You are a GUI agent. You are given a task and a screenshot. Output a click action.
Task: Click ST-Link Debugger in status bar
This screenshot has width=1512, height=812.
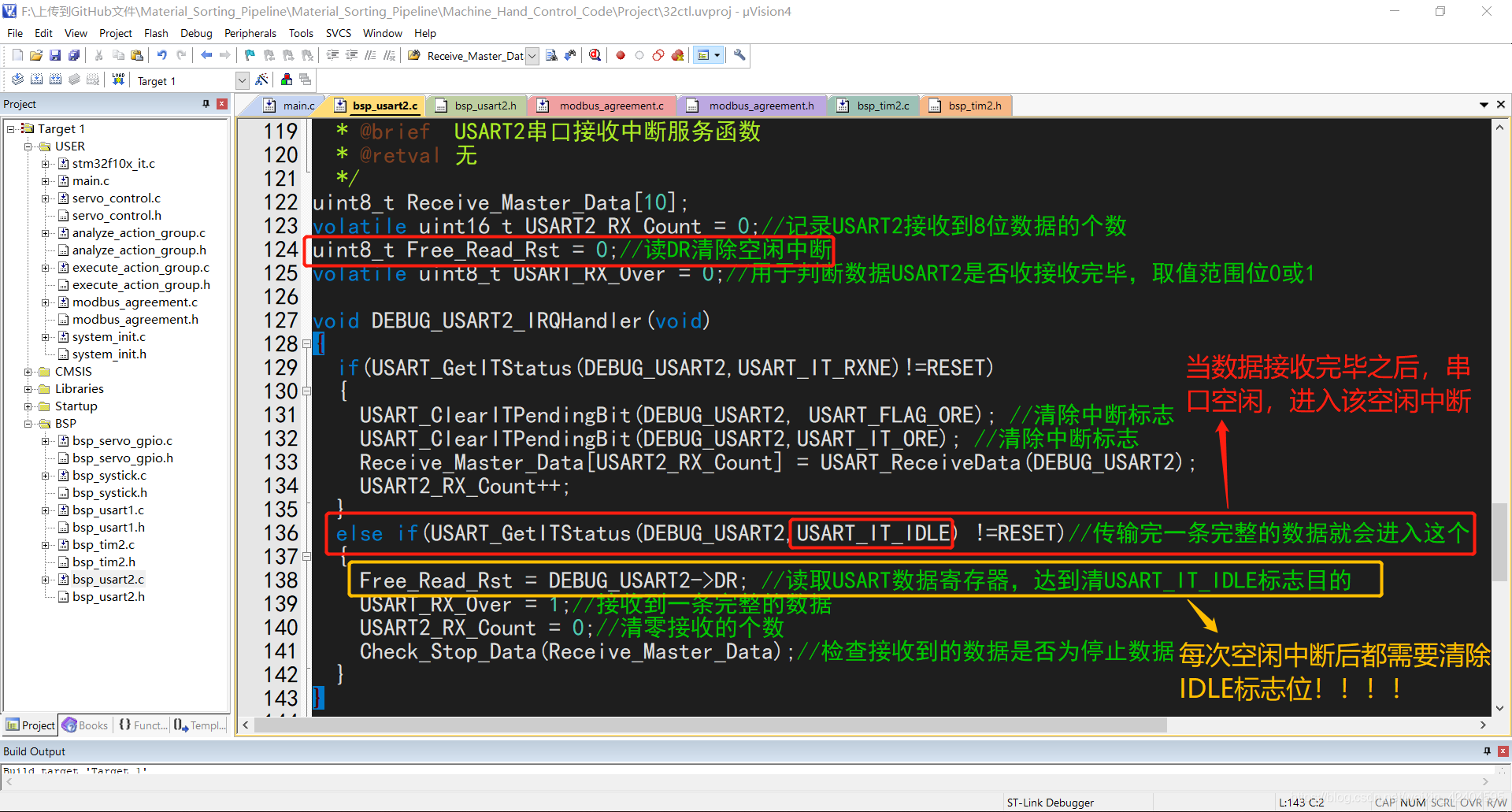click(x=1050, y=803)
